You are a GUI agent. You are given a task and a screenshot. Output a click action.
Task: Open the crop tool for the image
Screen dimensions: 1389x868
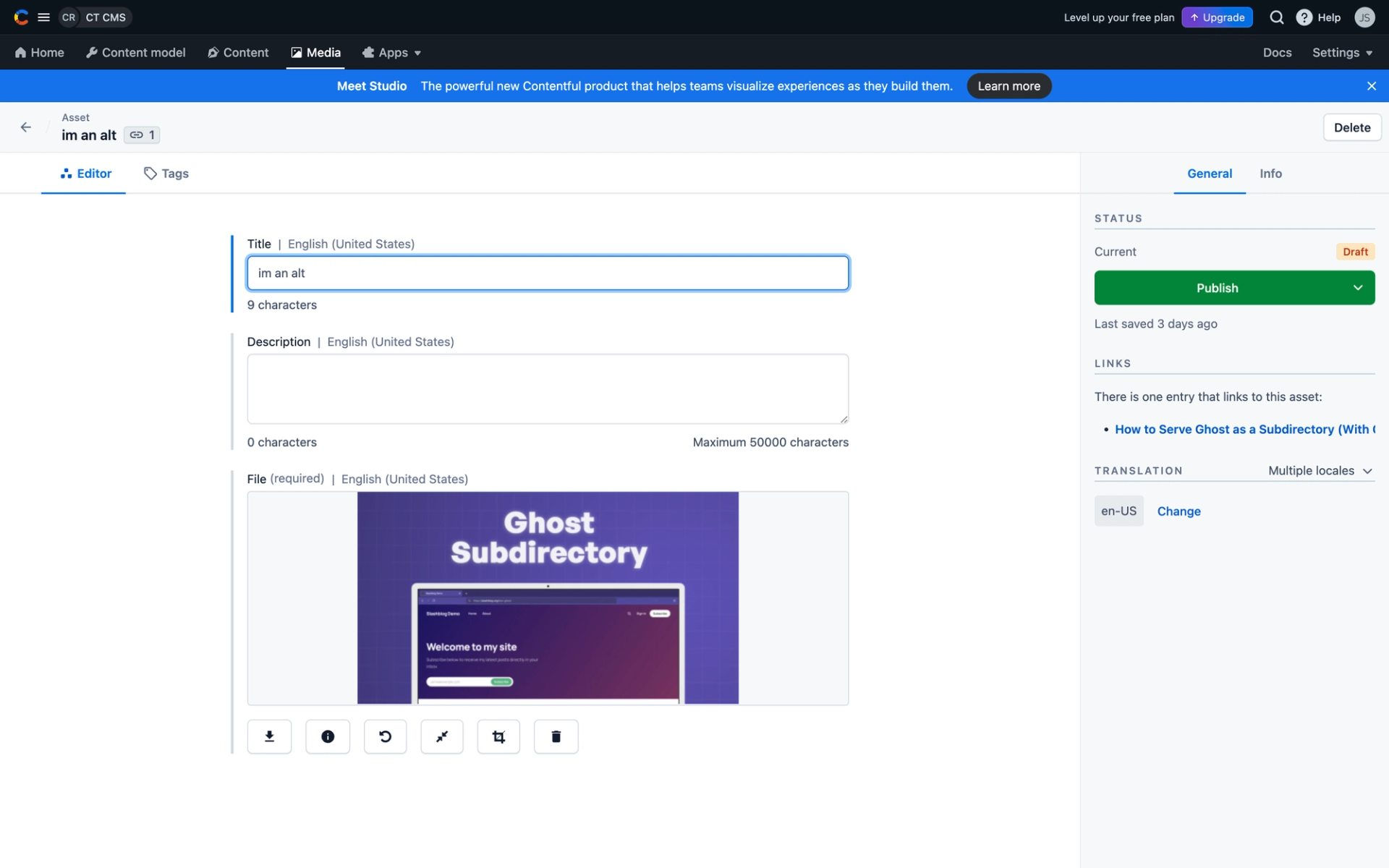[498, 736]
